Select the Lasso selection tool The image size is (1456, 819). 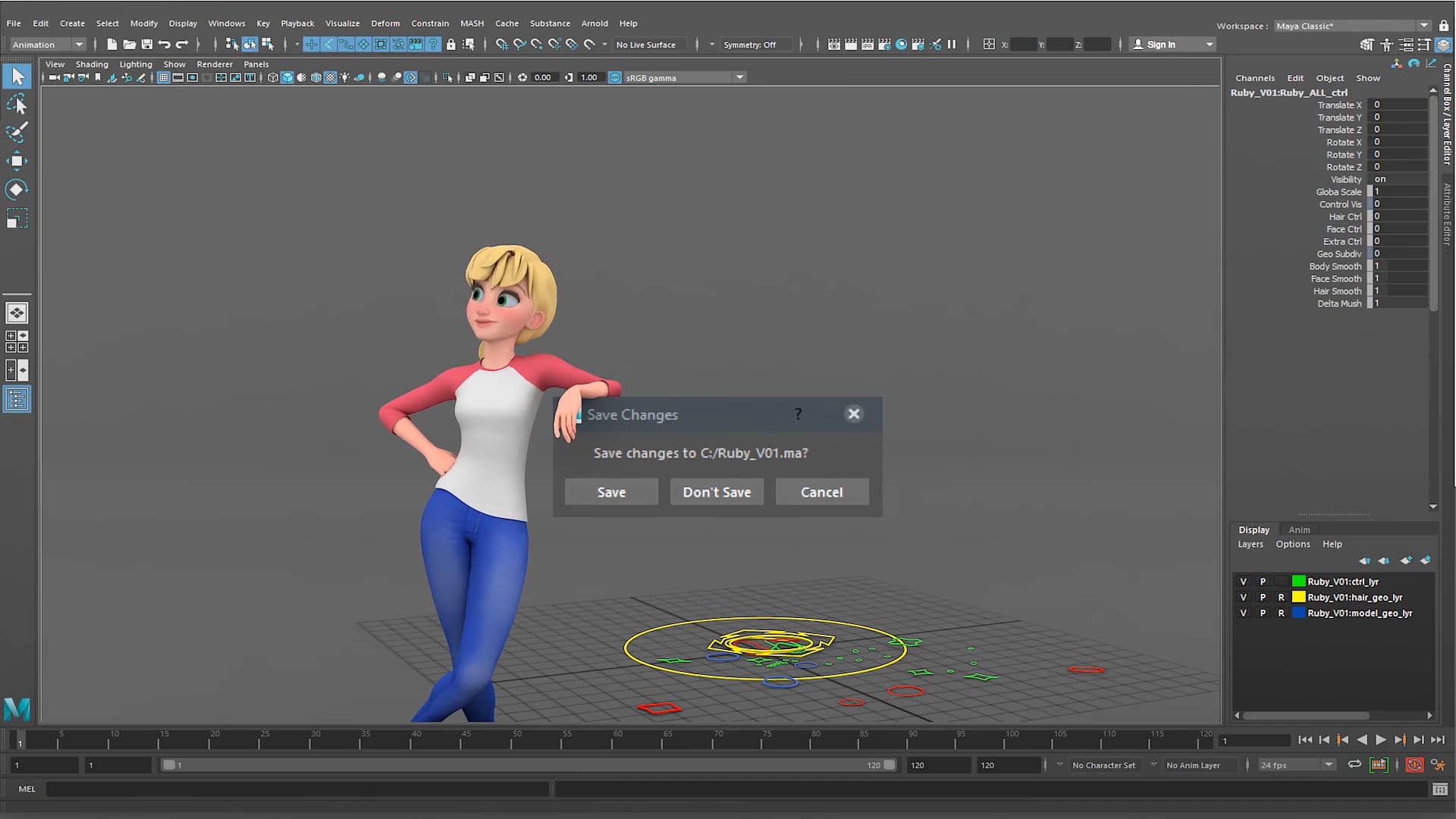(17, 104)
